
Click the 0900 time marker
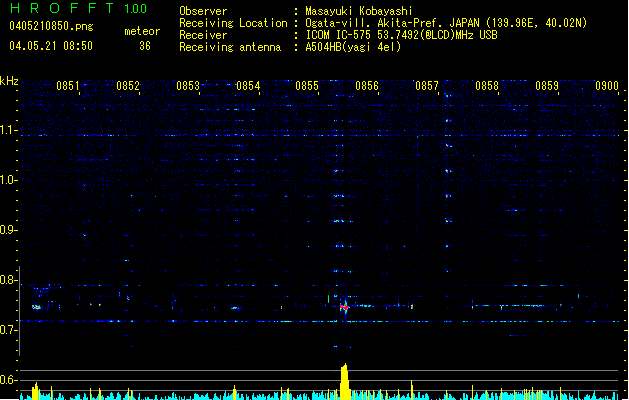(607, 86)
